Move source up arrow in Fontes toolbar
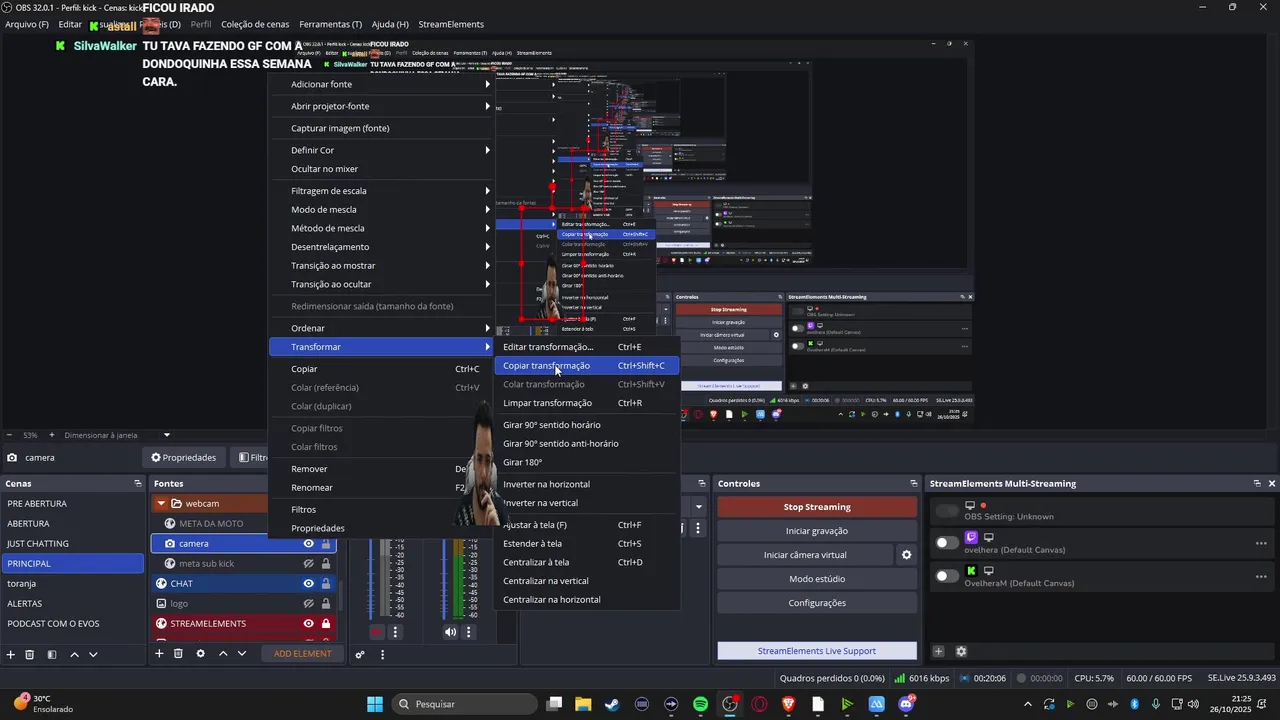 tap(223, 653)
